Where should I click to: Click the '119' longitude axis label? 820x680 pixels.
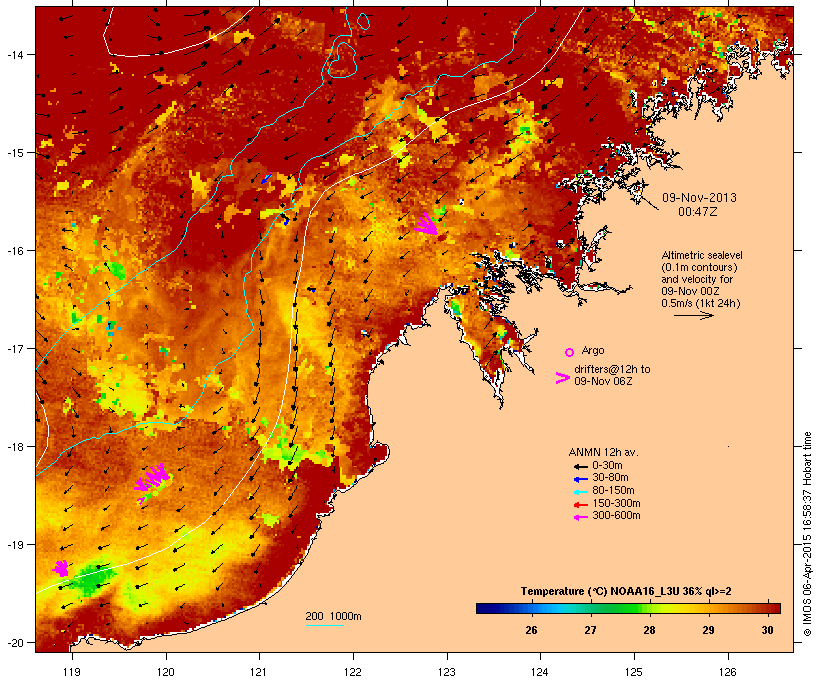pos(72,672)
